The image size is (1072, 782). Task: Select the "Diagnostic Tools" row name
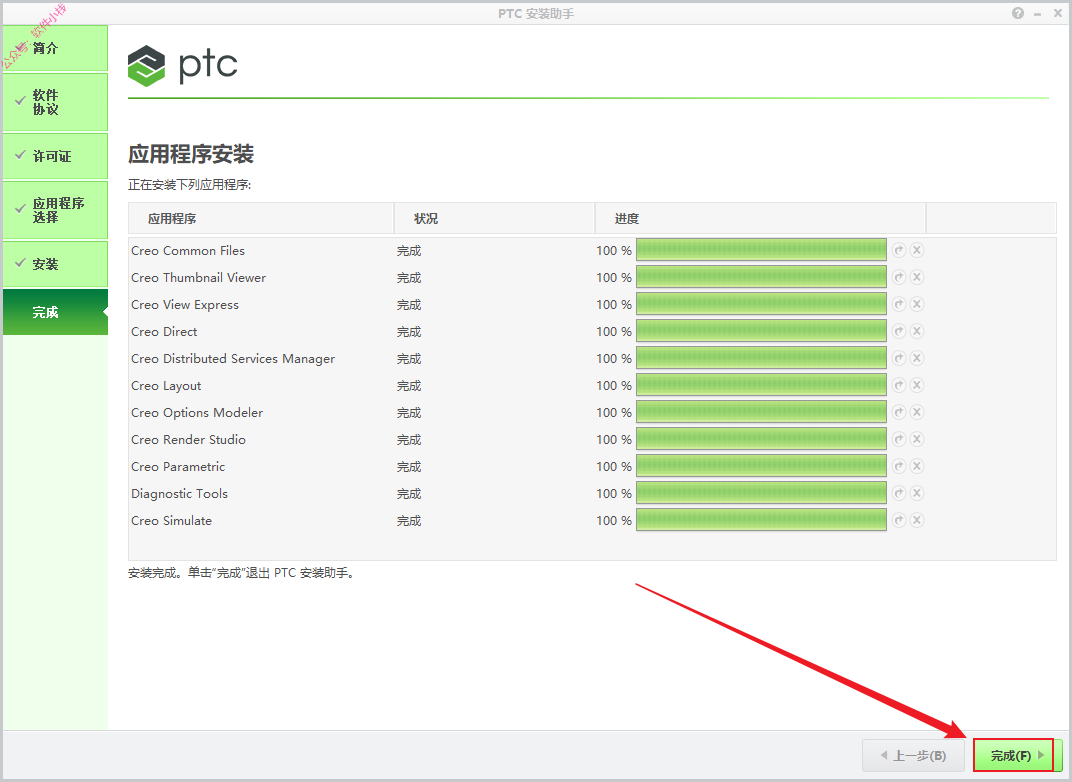[x=179, y=494]
